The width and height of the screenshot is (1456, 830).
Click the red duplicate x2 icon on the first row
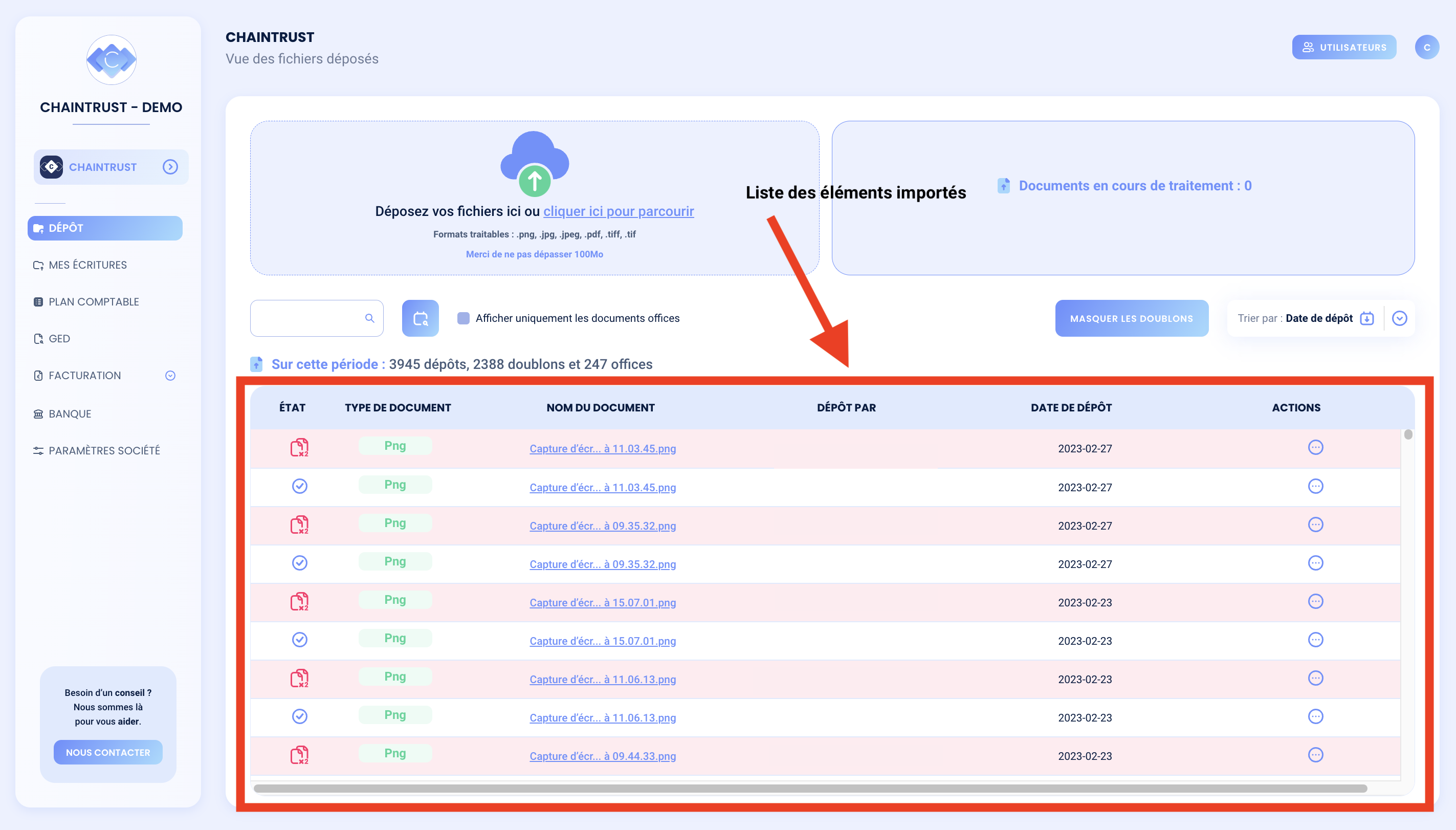click(300, 447)
